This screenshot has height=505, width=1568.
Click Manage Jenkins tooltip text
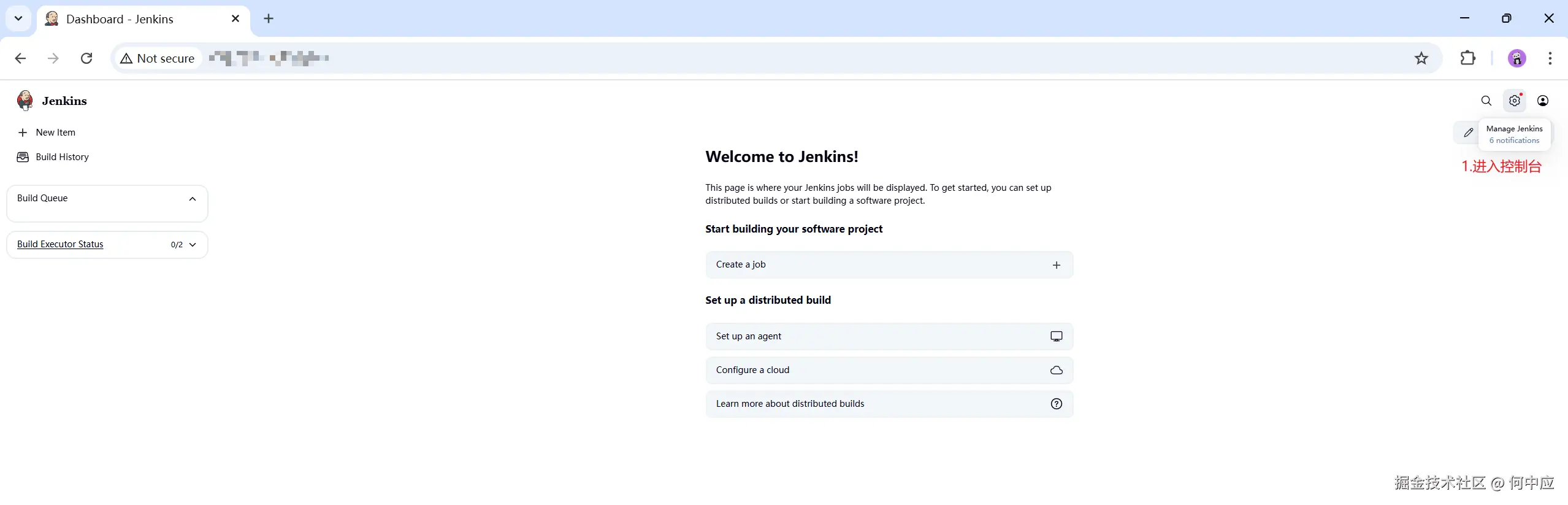[1514, 129]
